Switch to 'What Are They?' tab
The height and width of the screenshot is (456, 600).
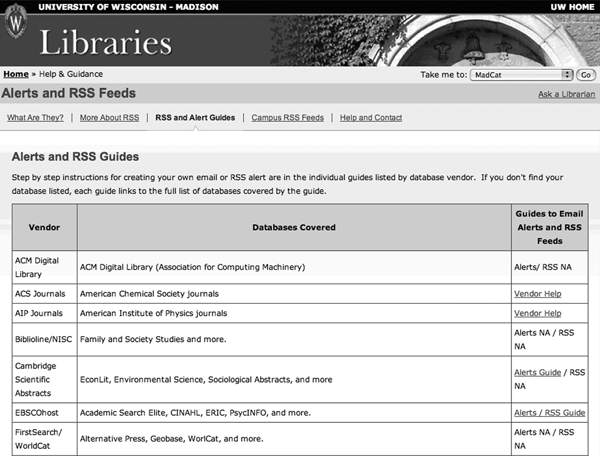tap(35, 118)
